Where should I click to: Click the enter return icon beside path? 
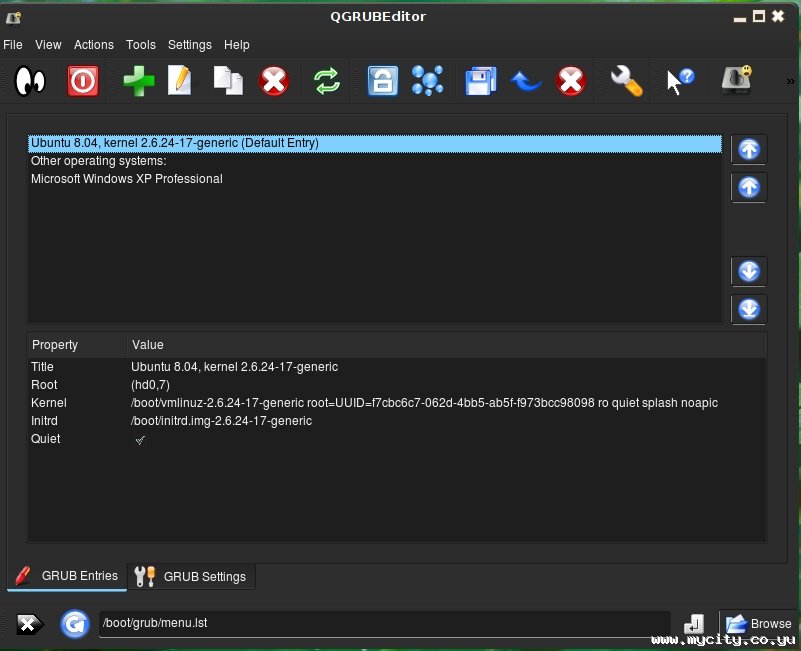(693, 624)
